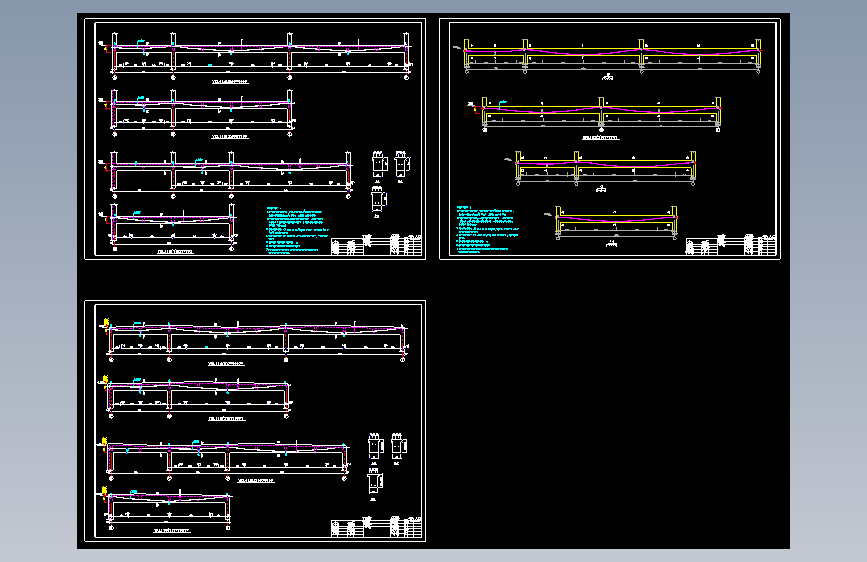Viewport: 867px width, 562px height.
Task: Select the third beam elevation in the top-left sheet
Action: point(226,174)
